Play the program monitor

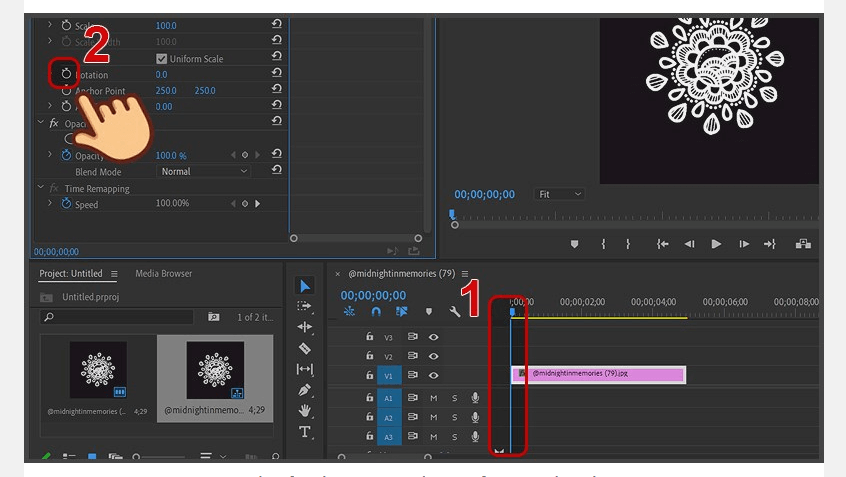pyautogui.click(x=716, y=244)
